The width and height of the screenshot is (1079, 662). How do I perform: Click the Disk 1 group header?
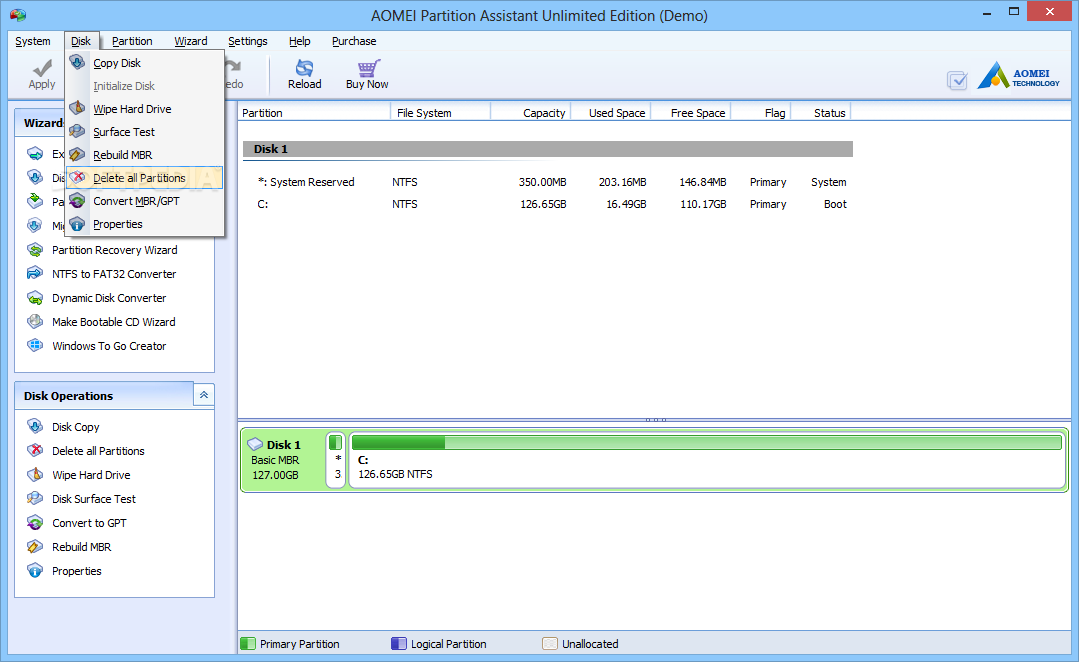pyautogui.click(x=548, y=149)
